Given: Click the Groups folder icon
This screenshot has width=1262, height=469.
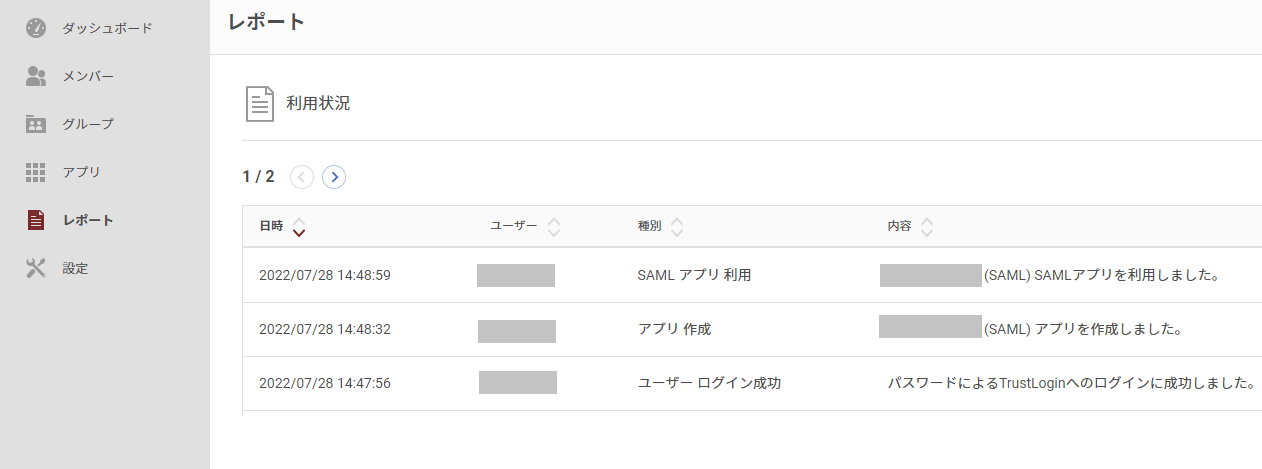Looking at the screenshot, I should tap(36, 124).
